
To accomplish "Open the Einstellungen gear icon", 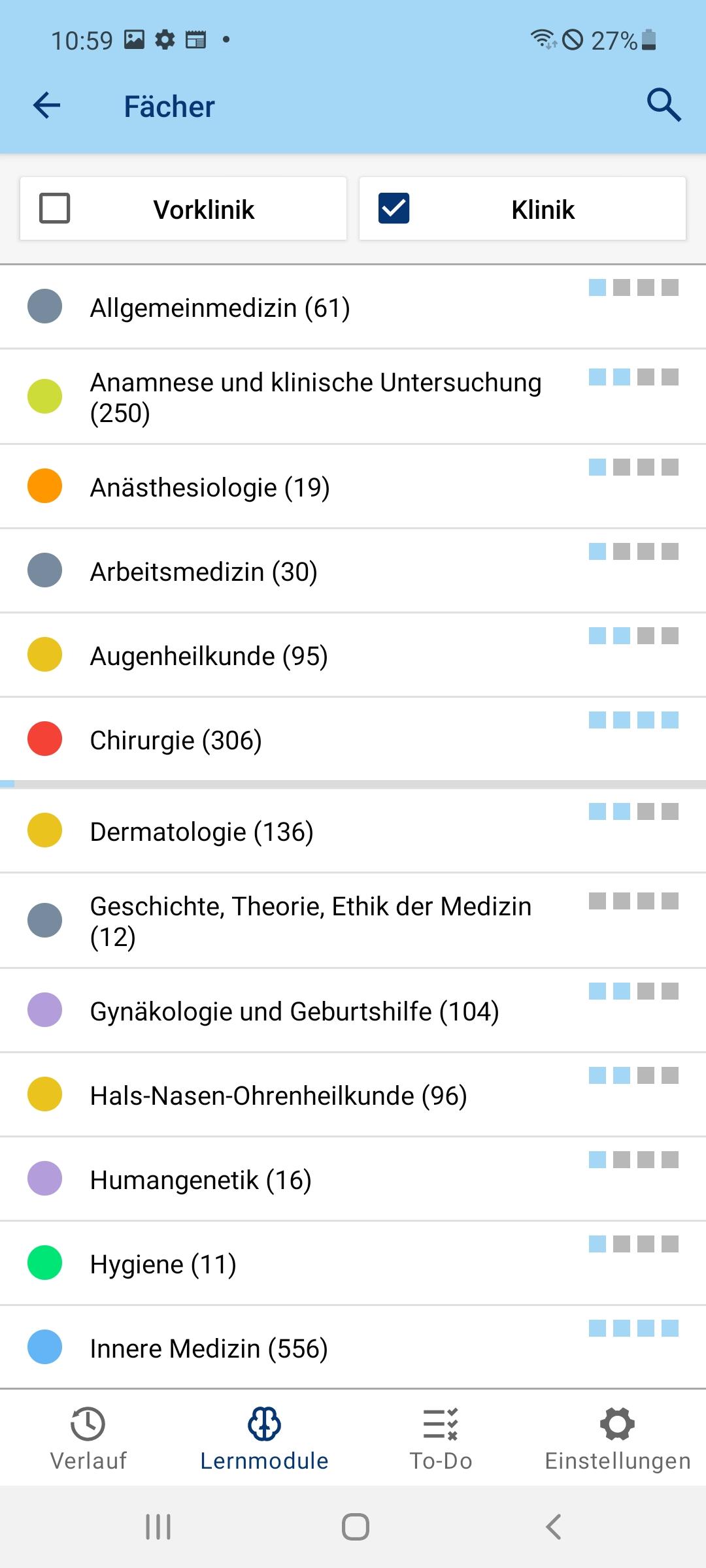I will coord(618,1425).
